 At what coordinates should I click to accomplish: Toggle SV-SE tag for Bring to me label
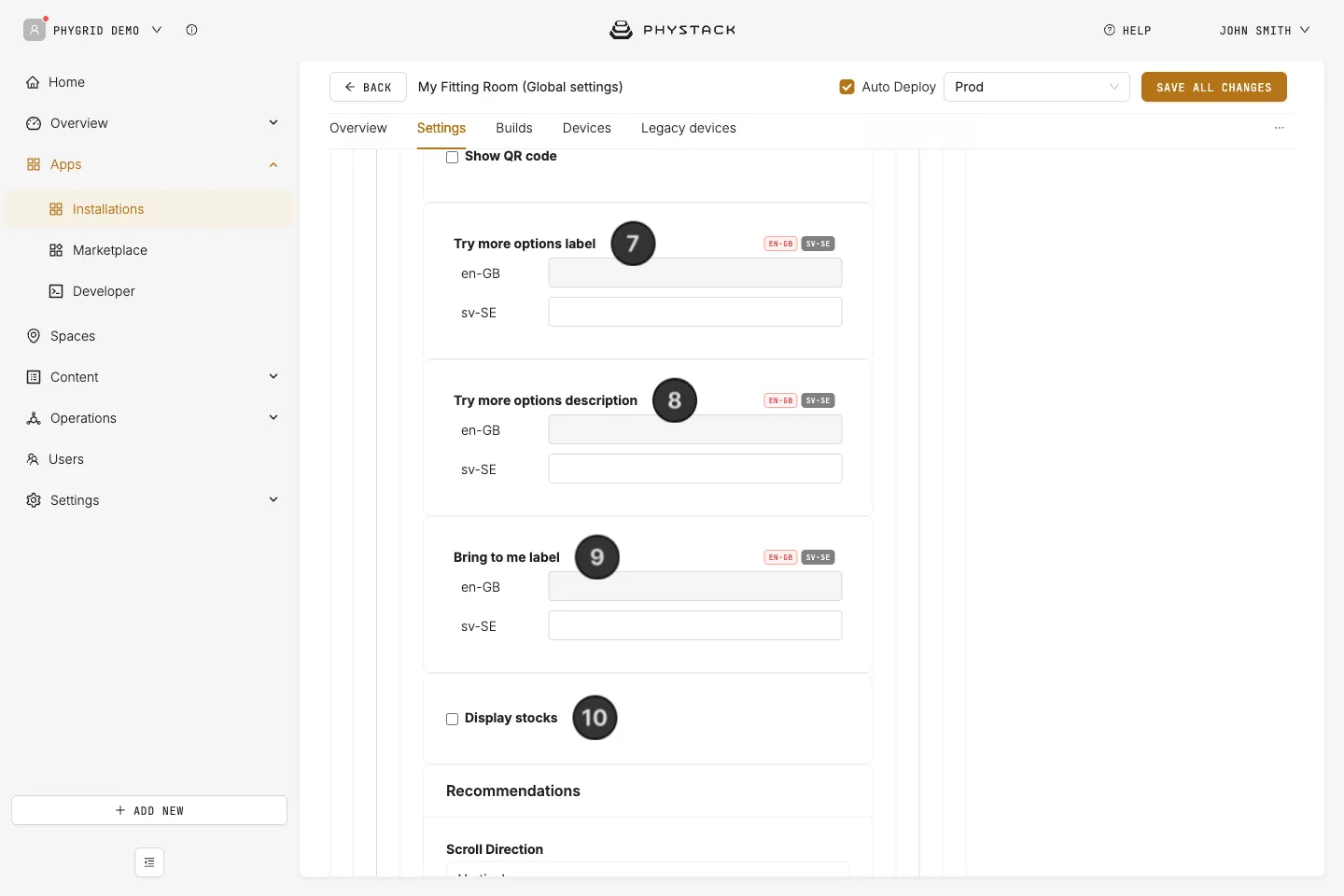point(818,557)
